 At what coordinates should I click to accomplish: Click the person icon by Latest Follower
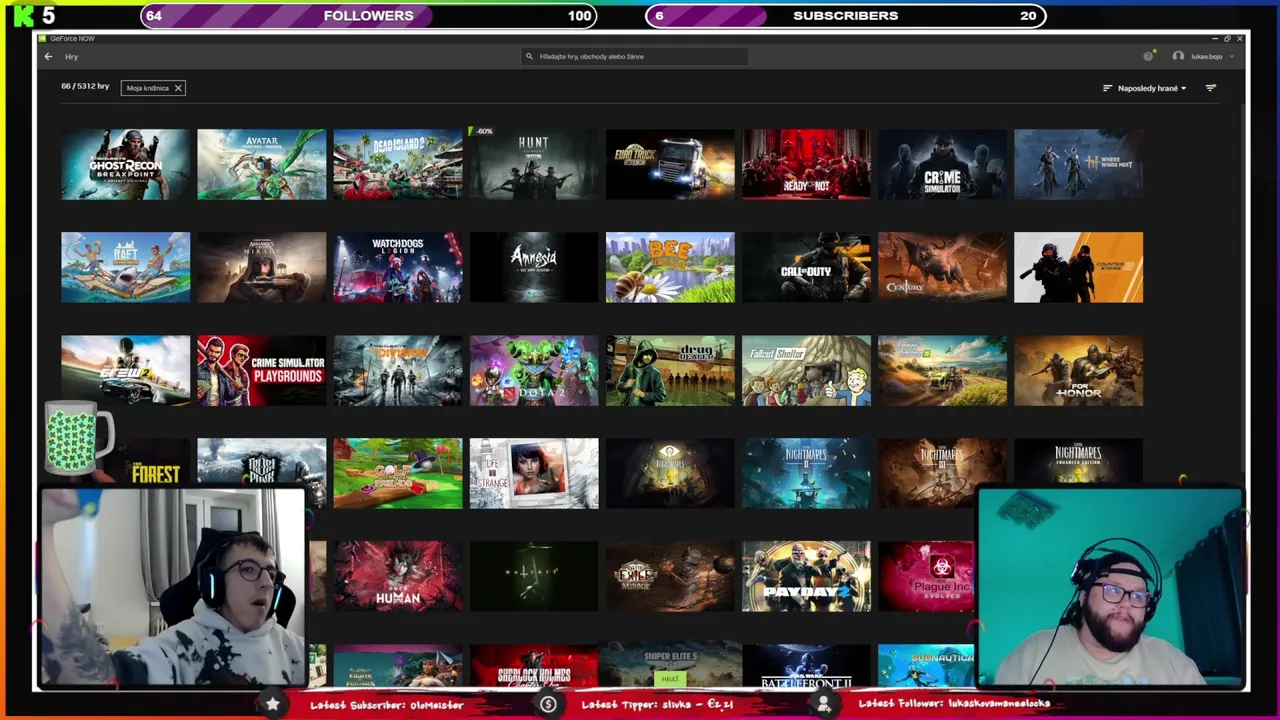coord(824,705)
